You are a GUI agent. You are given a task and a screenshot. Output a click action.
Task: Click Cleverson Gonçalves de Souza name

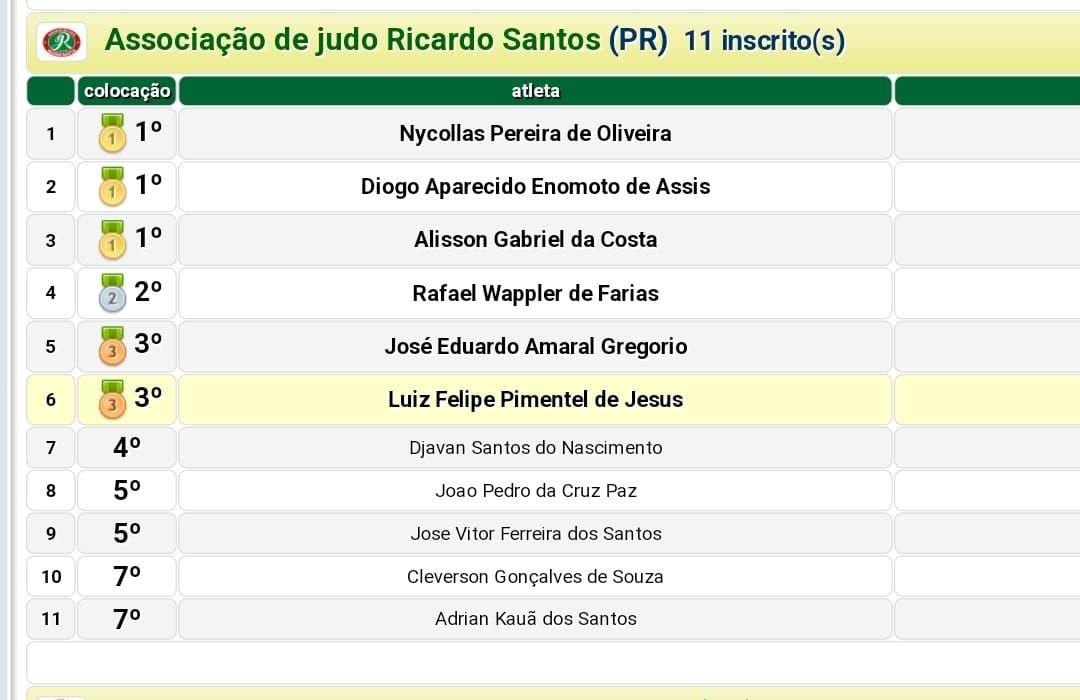(x=535, y=577)
